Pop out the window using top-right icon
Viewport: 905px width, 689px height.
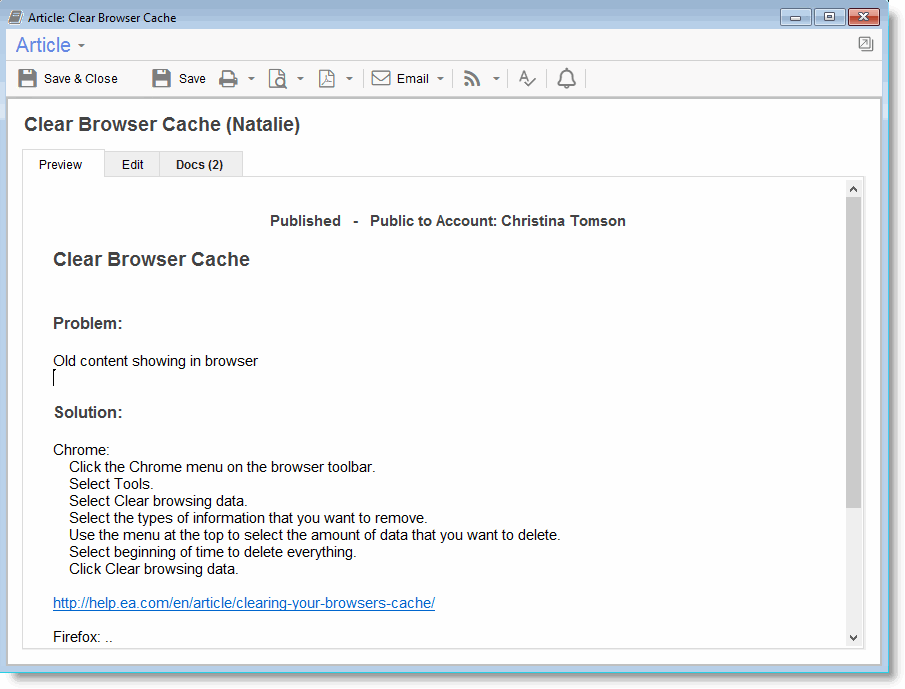pyautogui.click(x=865, y=44)
